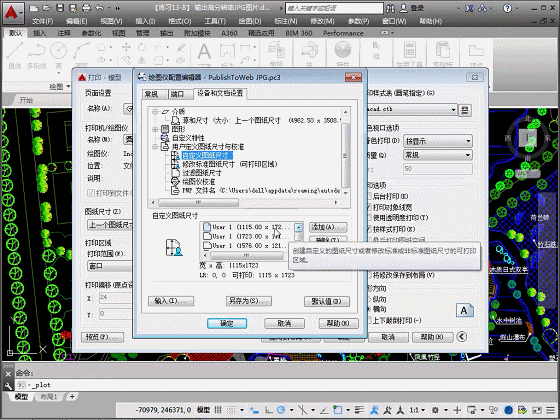Click the 添加(A)... button
The height and width of the screenshot is (420, 560).
point(328,227)
